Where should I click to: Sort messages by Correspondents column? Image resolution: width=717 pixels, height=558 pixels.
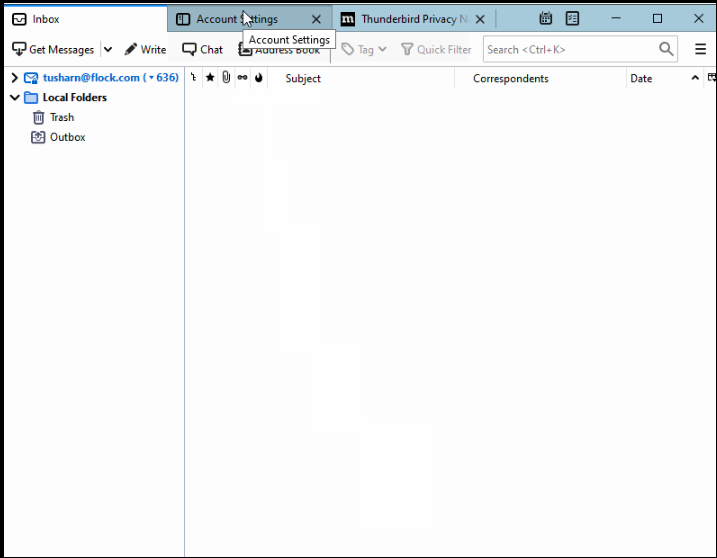540,78
